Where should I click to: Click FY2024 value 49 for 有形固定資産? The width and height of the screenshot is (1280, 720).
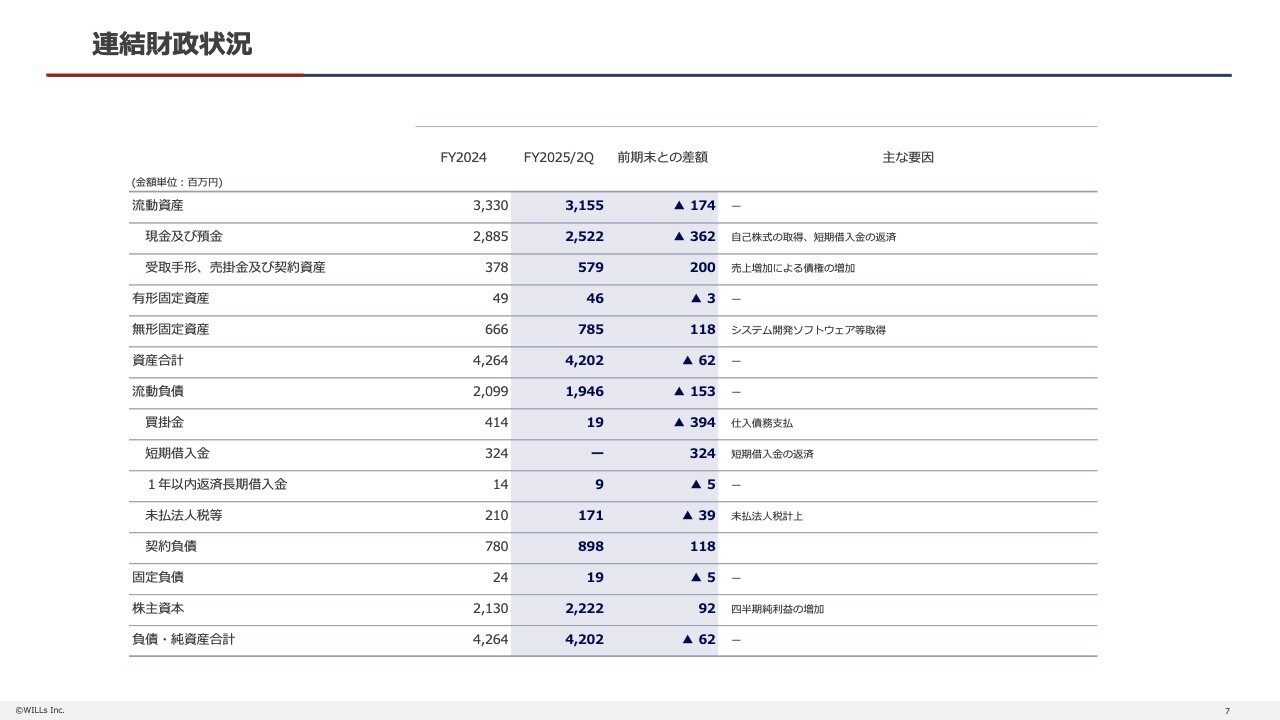500,299
